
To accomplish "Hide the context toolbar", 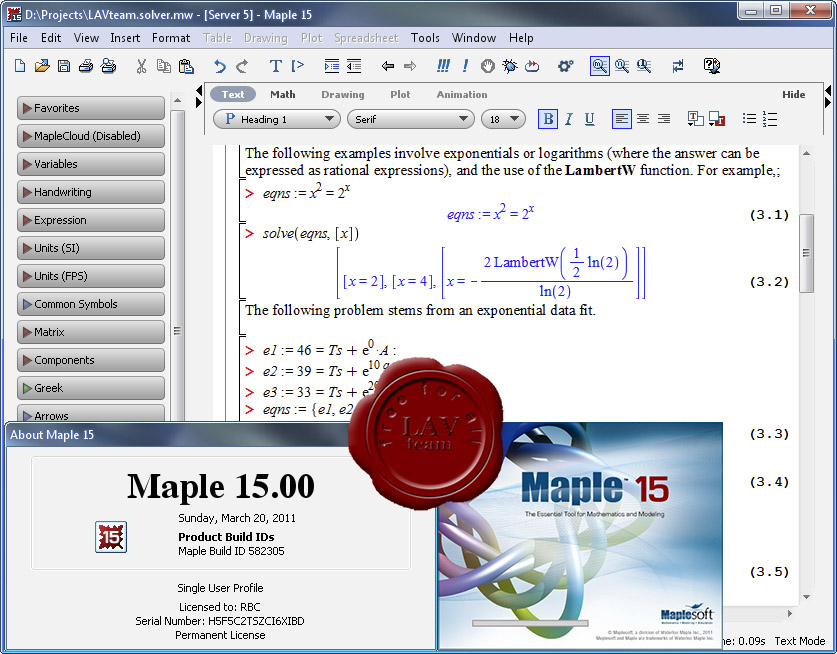I will point(793,94).
